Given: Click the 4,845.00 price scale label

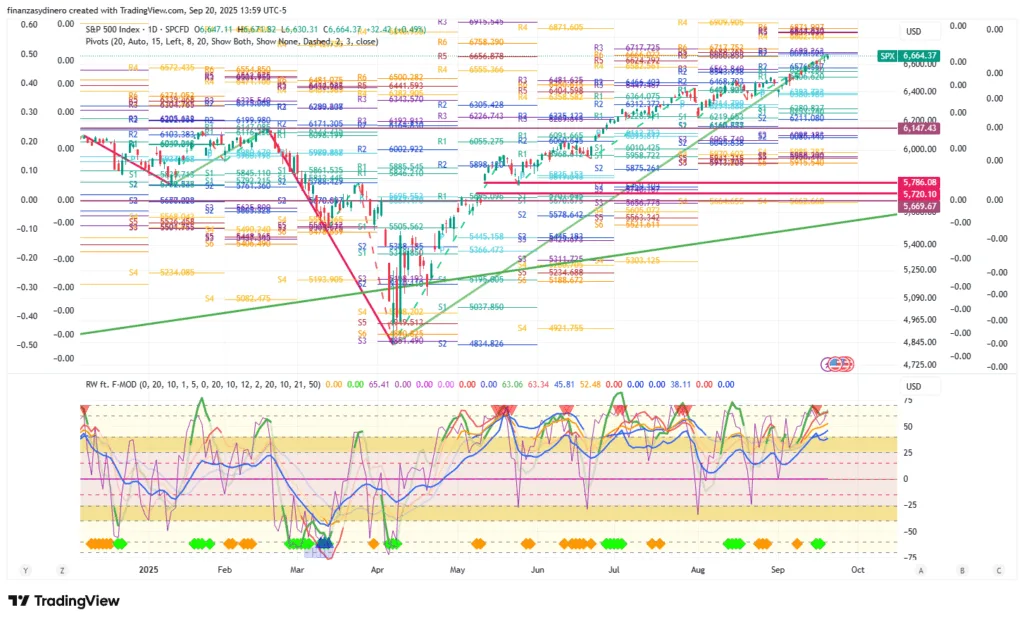Looking at the screenshot, I should [x=920, y=342].
